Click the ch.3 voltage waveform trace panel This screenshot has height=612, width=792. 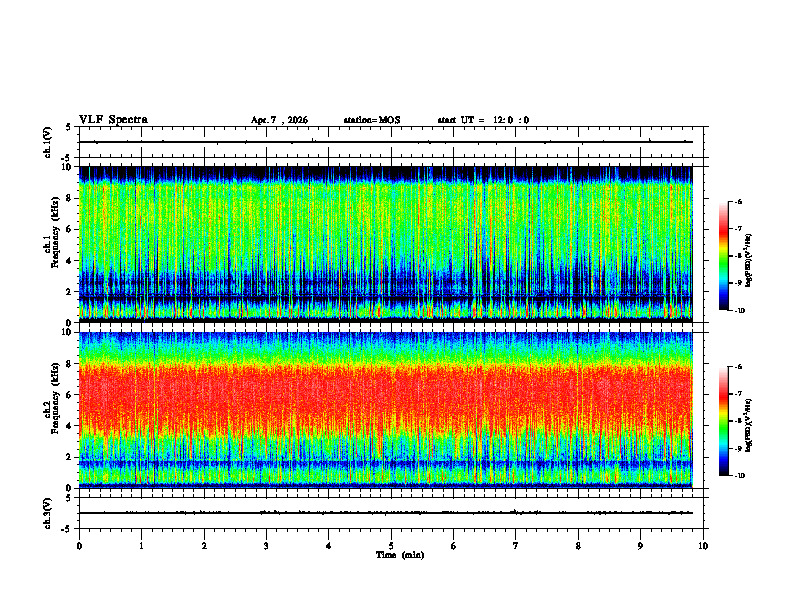tap(391, 513)
